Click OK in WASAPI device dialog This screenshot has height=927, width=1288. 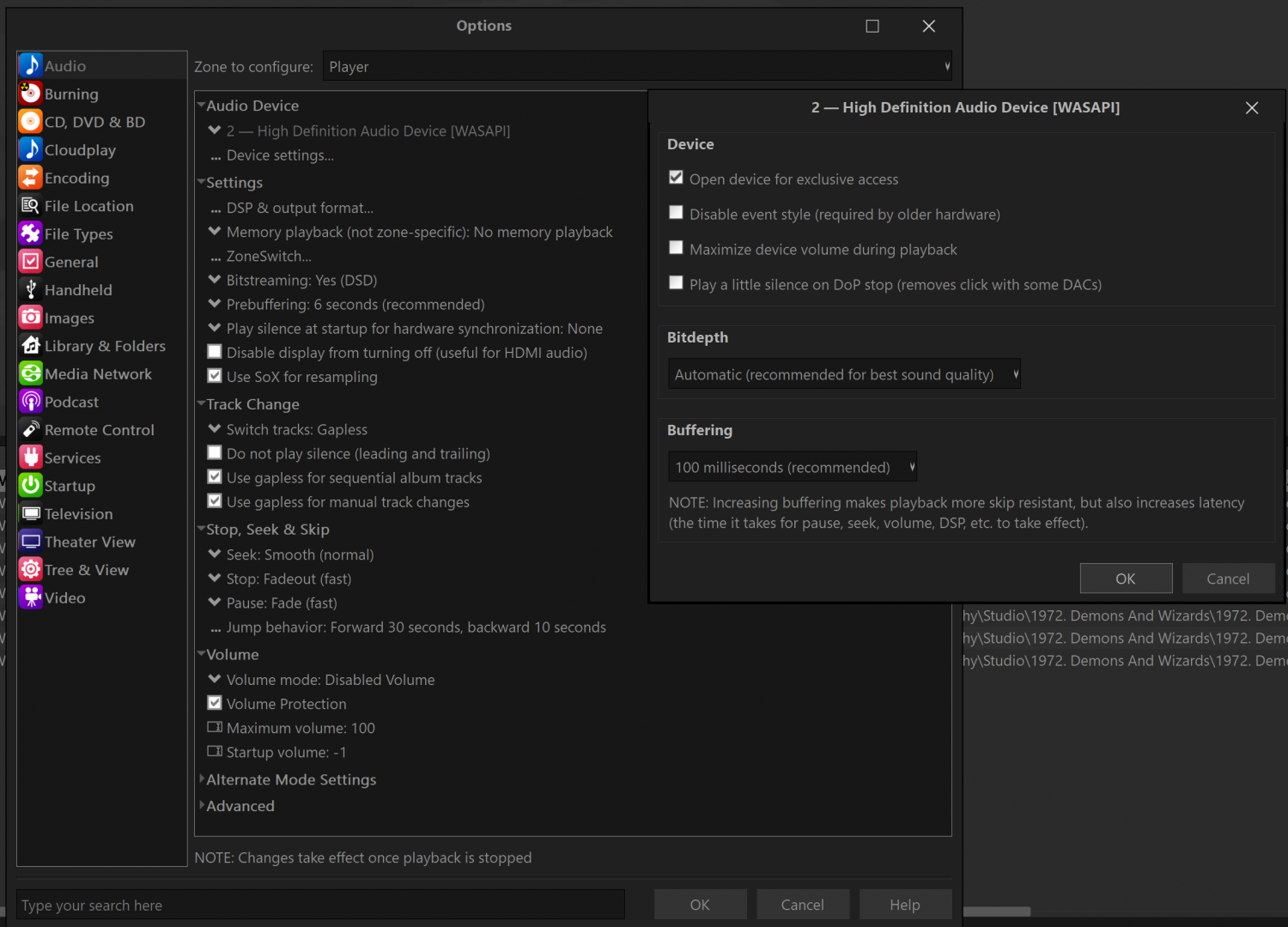pyautogui.click(x=1126, y=579)
